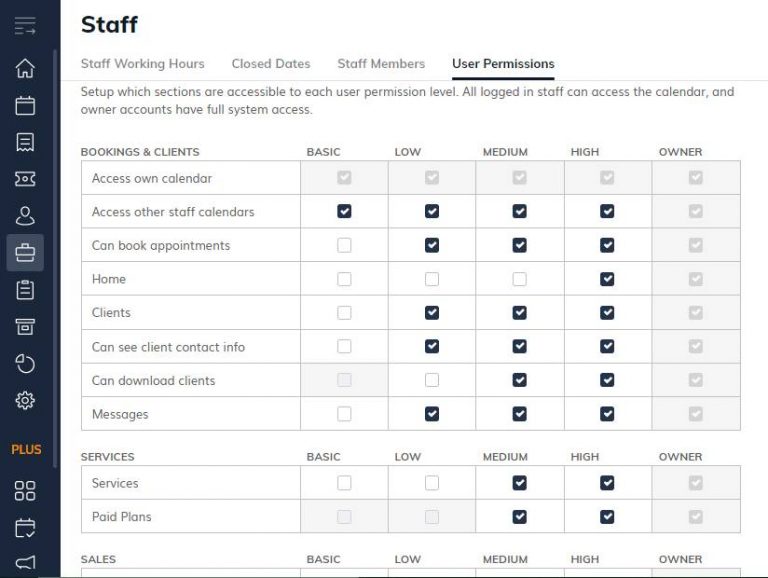Enable Can book appointments for Basic

click(344, 245)
